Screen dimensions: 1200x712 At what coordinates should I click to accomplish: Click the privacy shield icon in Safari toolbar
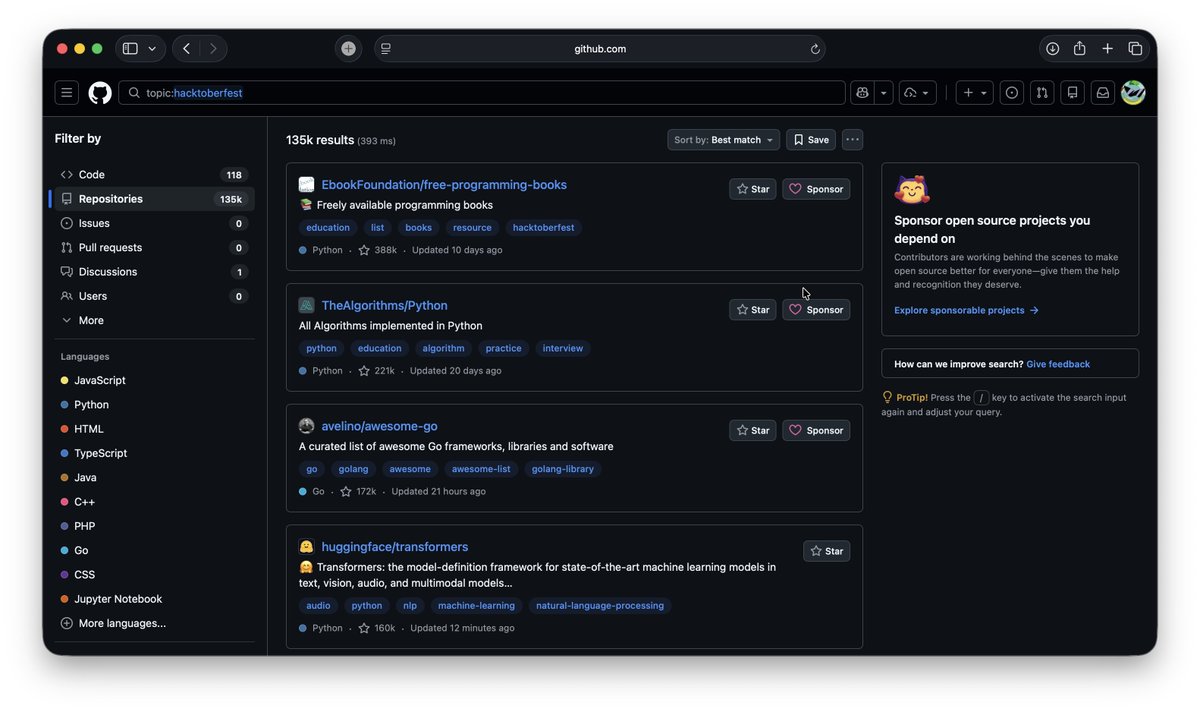tap(348, 48)
